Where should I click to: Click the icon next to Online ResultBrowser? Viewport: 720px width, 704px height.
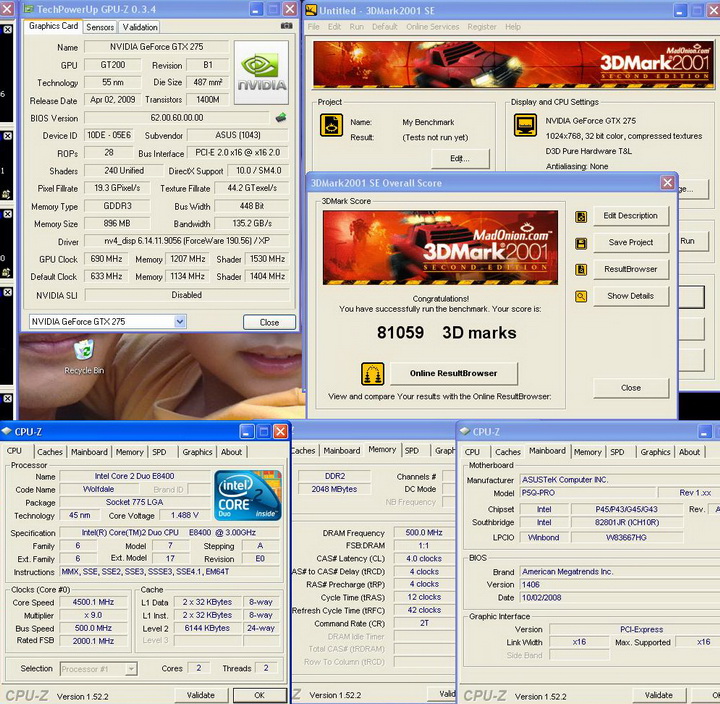(x=372, y=374)
